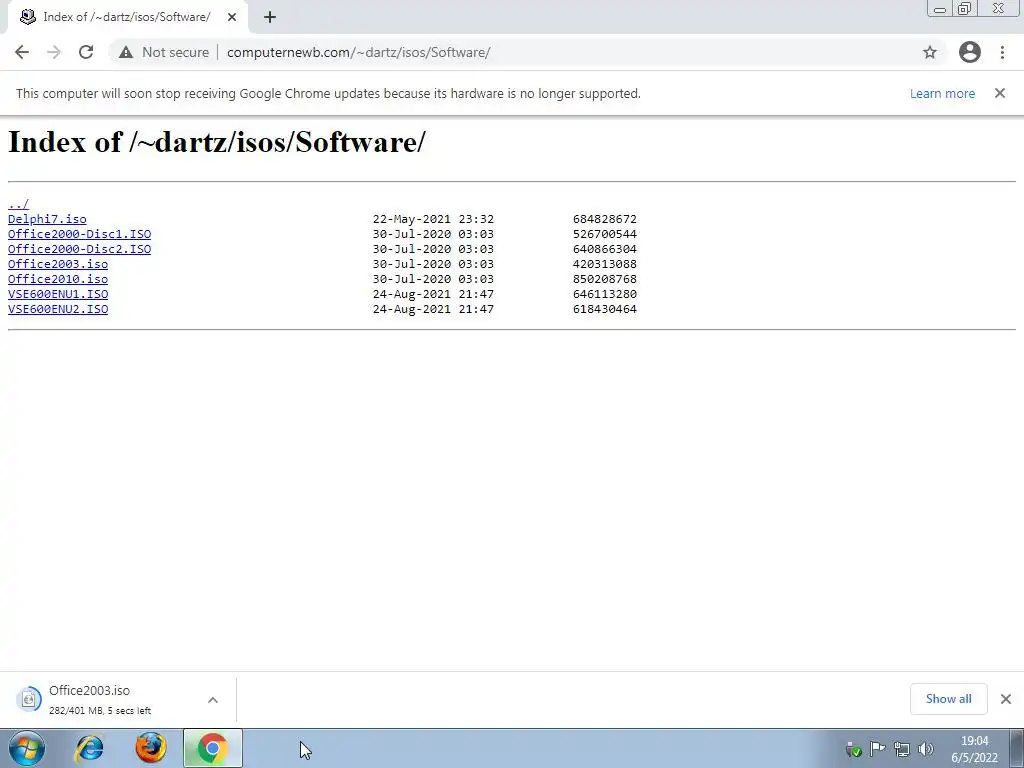
Task: Select the Index of /~dartz/isos/Software/ tab
Action: pyautogui.click(x=127, y=17)
